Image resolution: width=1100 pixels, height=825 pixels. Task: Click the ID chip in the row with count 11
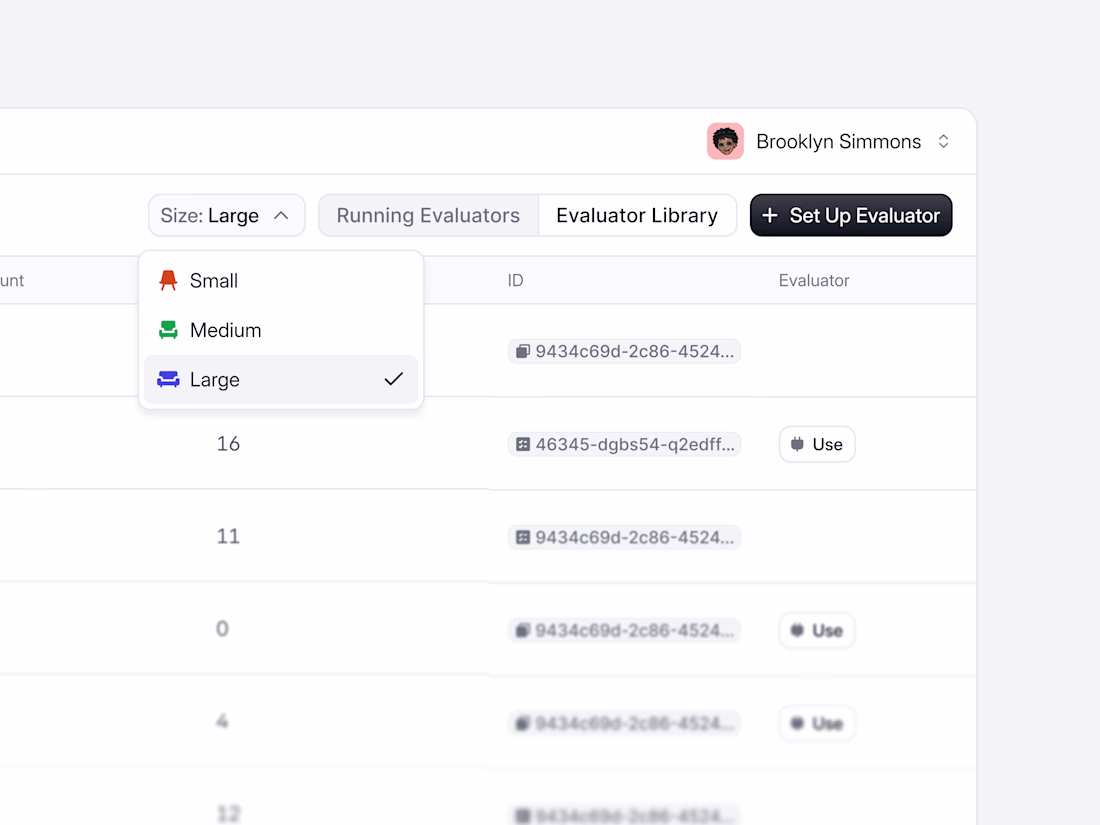coord(624,537)
